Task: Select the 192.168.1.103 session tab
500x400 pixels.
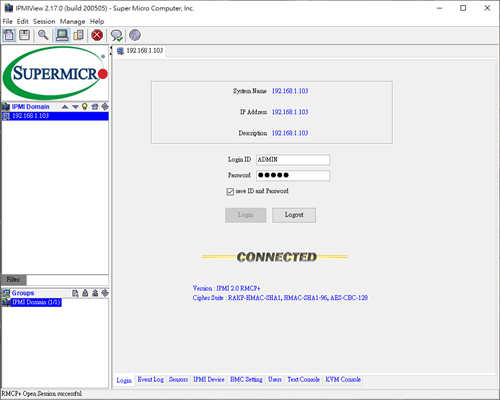Action: tap(140, 51)
